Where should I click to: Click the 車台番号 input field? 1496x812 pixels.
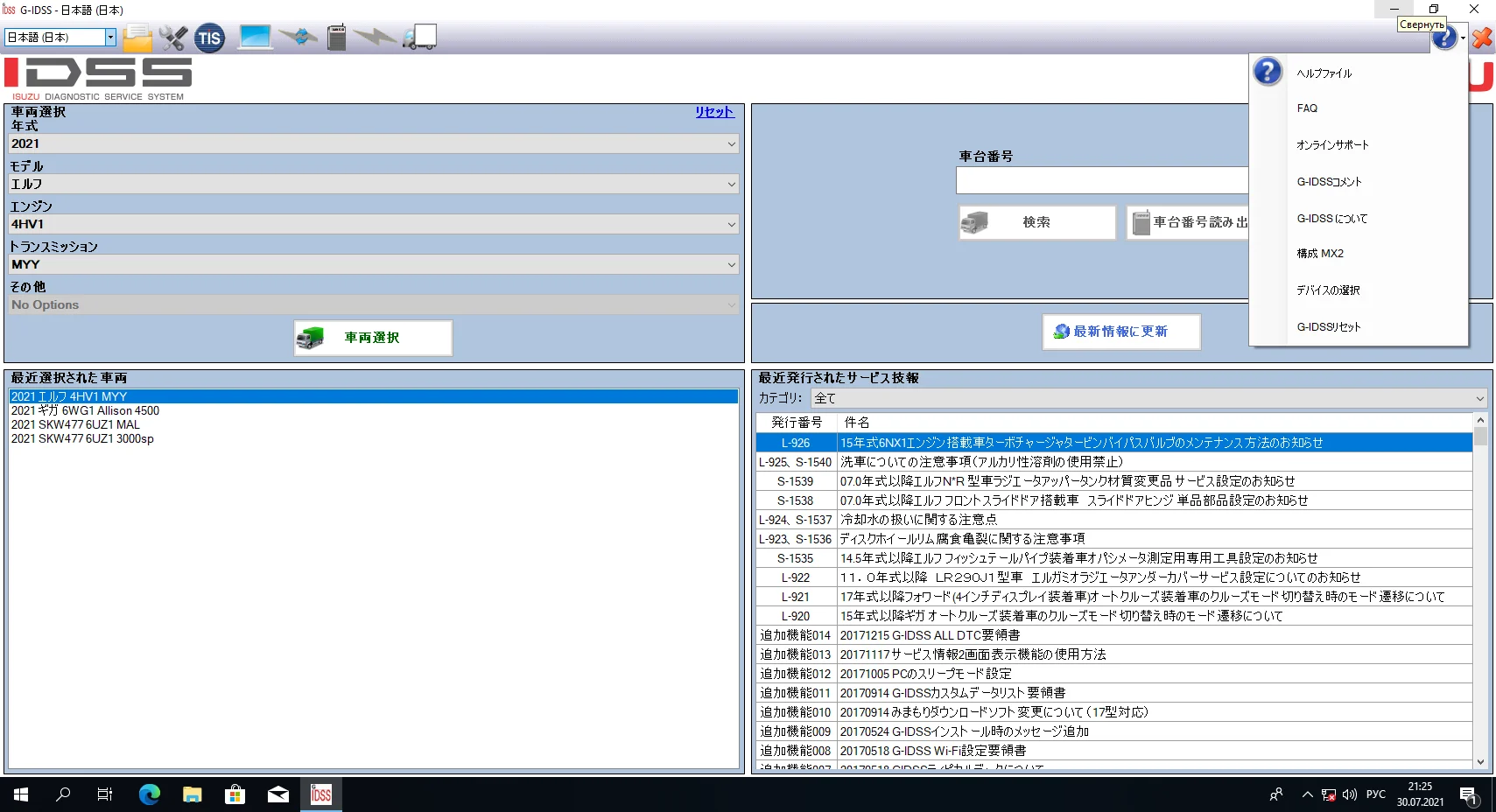[x=1103, y=180]
